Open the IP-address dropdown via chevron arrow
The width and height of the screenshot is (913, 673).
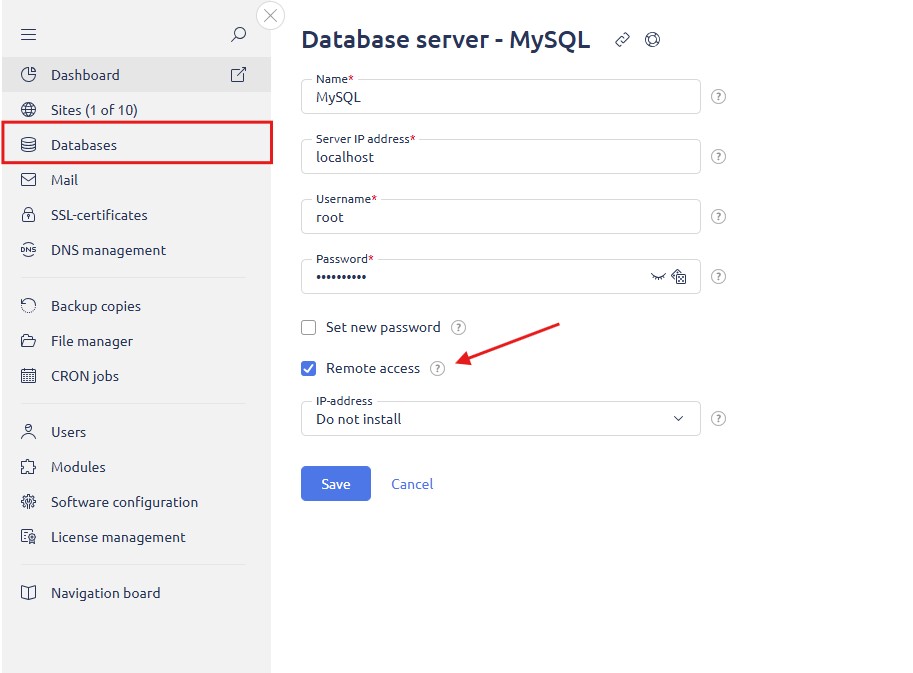tap(678, 419)
